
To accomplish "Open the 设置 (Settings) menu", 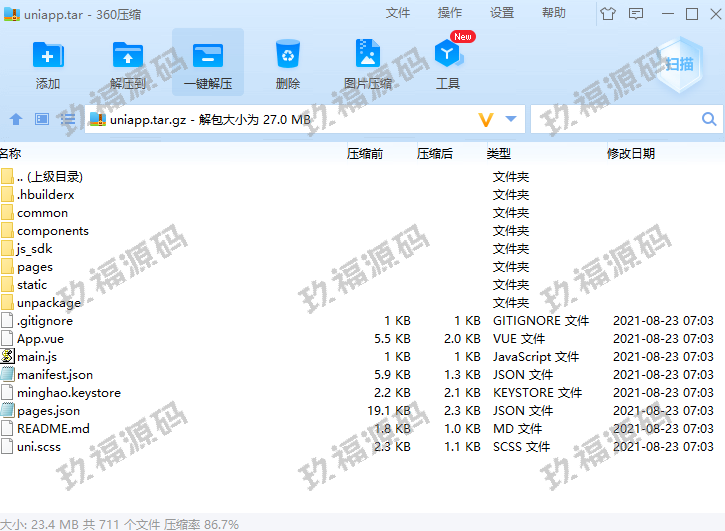I will pos(502,13).
